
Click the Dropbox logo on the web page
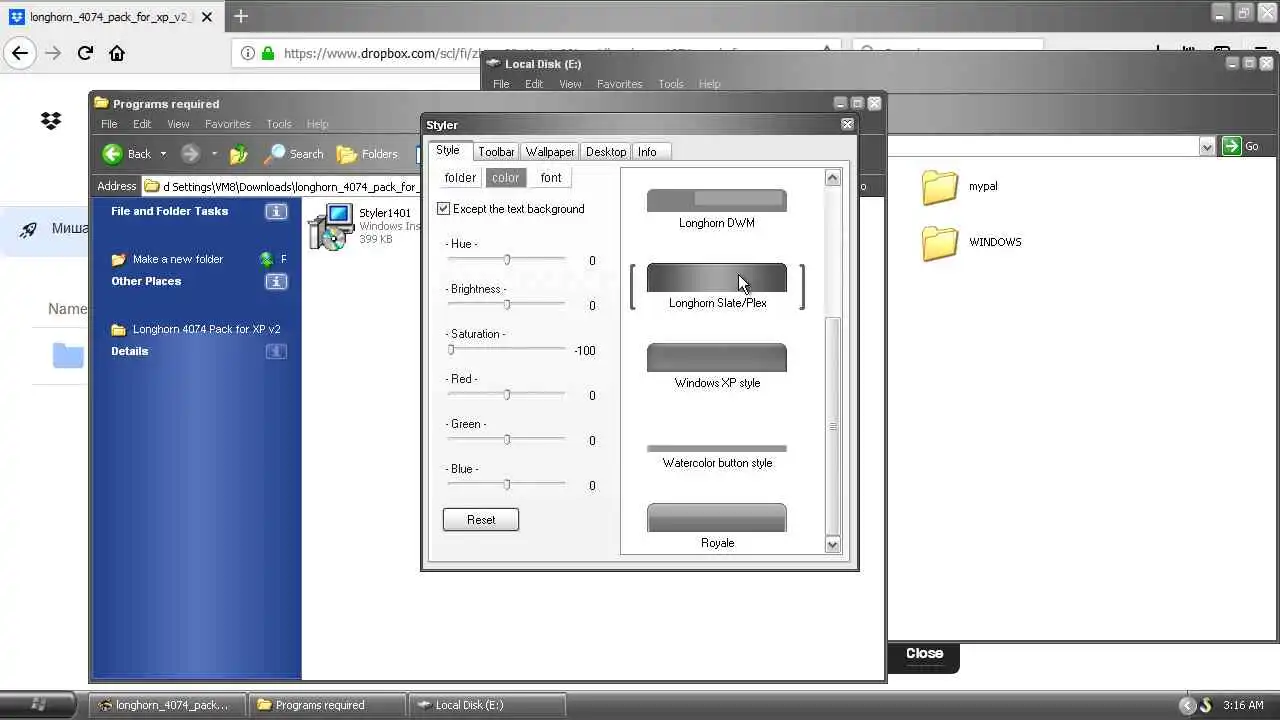click(x=51, y=121)
